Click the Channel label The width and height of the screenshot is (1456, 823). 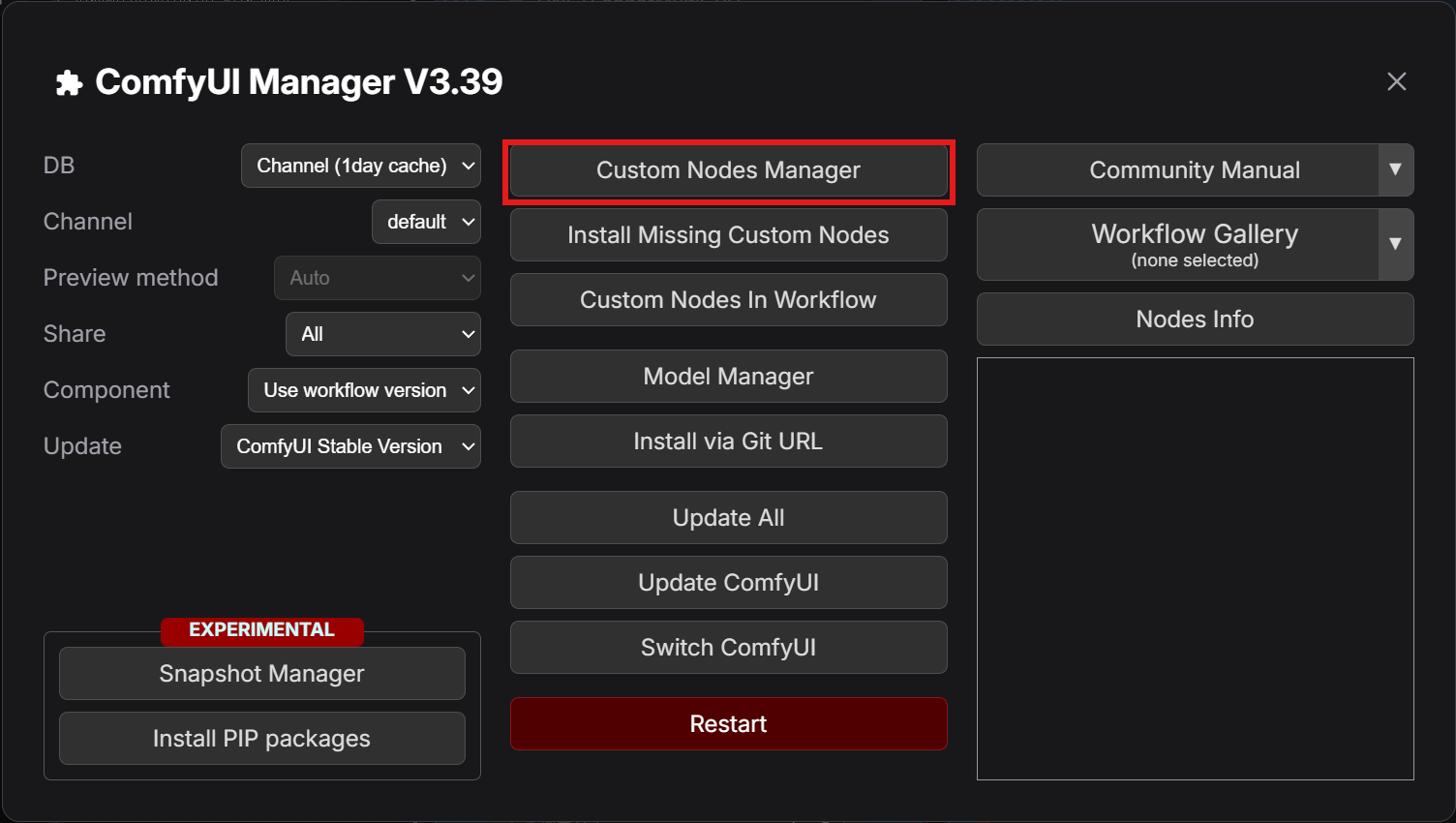(x=88, y=222)
